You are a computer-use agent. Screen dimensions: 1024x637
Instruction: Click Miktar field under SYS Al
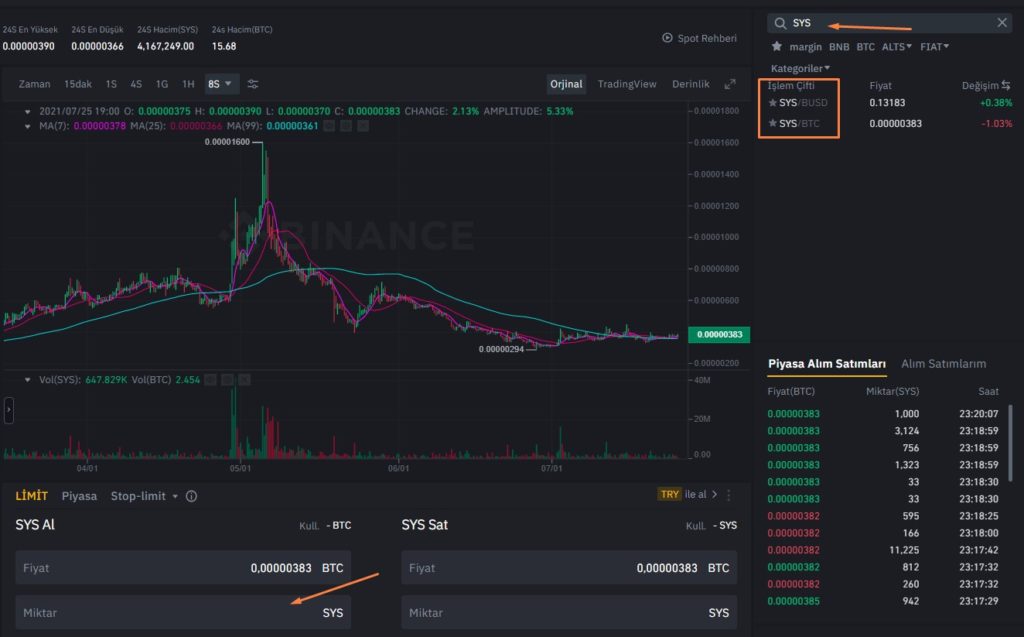184,613
